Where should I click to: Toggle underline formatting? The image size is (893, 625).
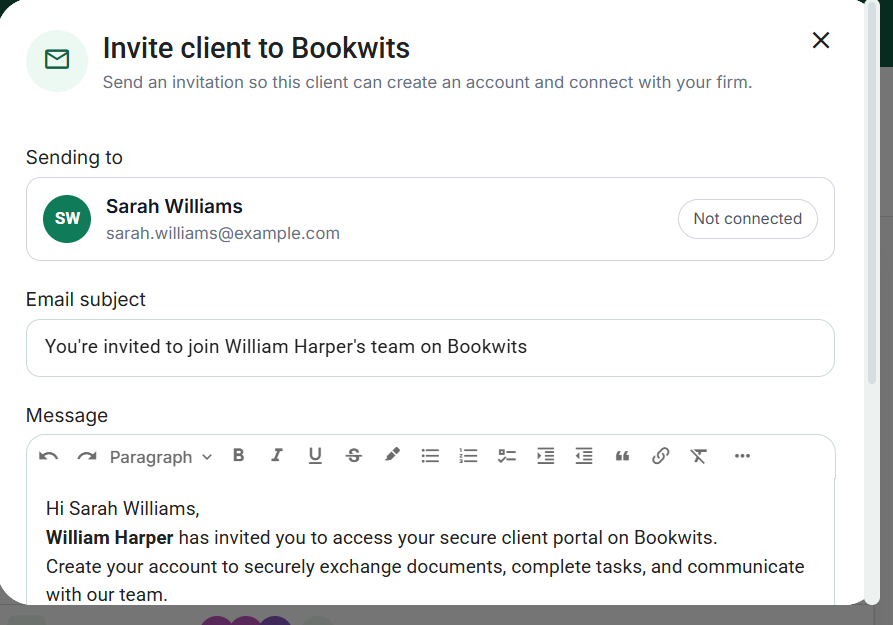point(315,456)
